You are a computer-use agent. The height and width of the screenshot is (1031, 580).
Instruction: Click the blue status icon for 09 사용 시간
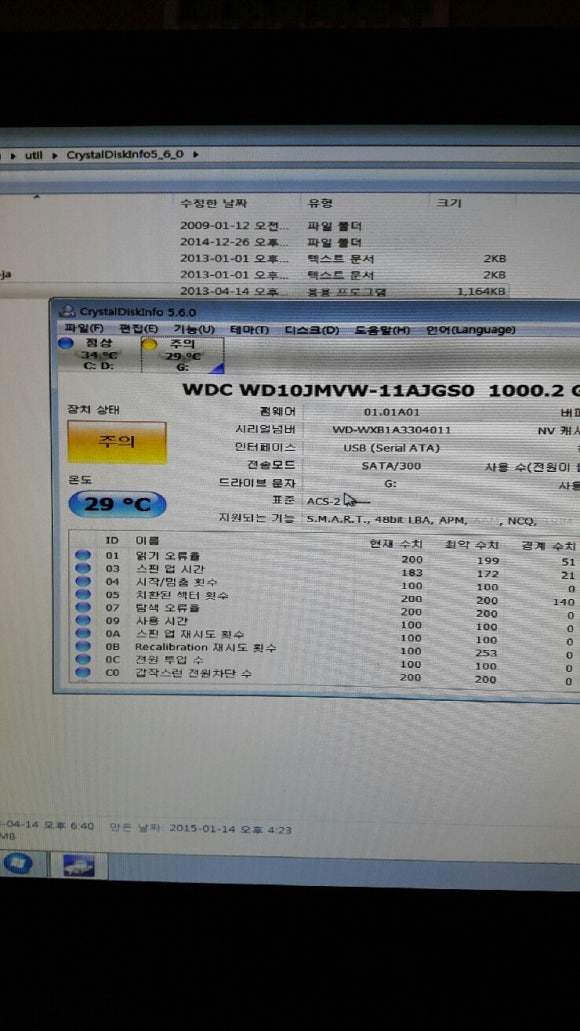coord(83,620)
